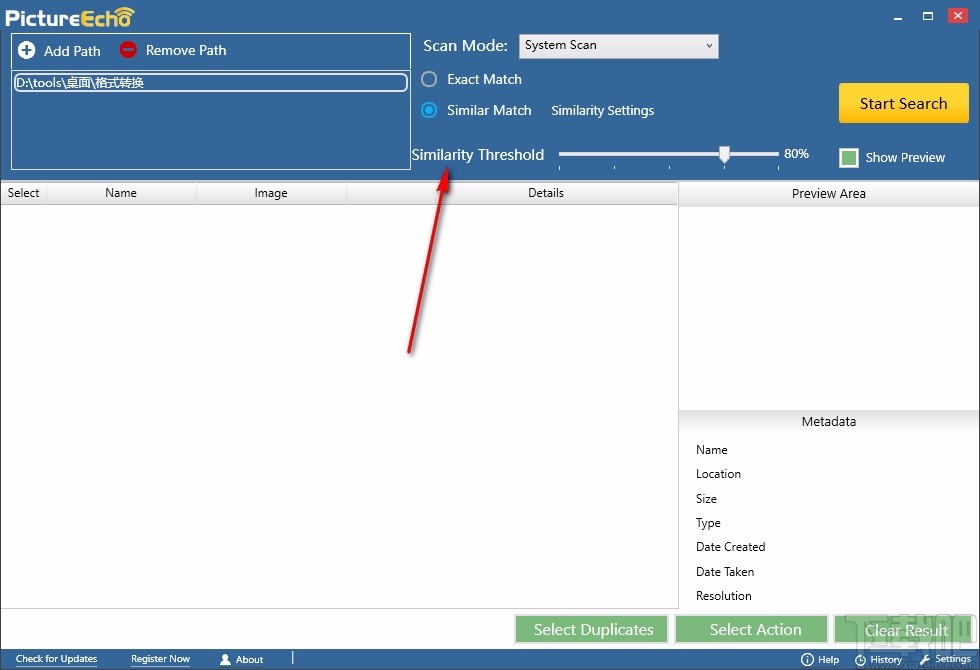Screen dimensions: 980x670
Task: Open the Scan Mode dropdown
Action: click(x=618, y=46)
